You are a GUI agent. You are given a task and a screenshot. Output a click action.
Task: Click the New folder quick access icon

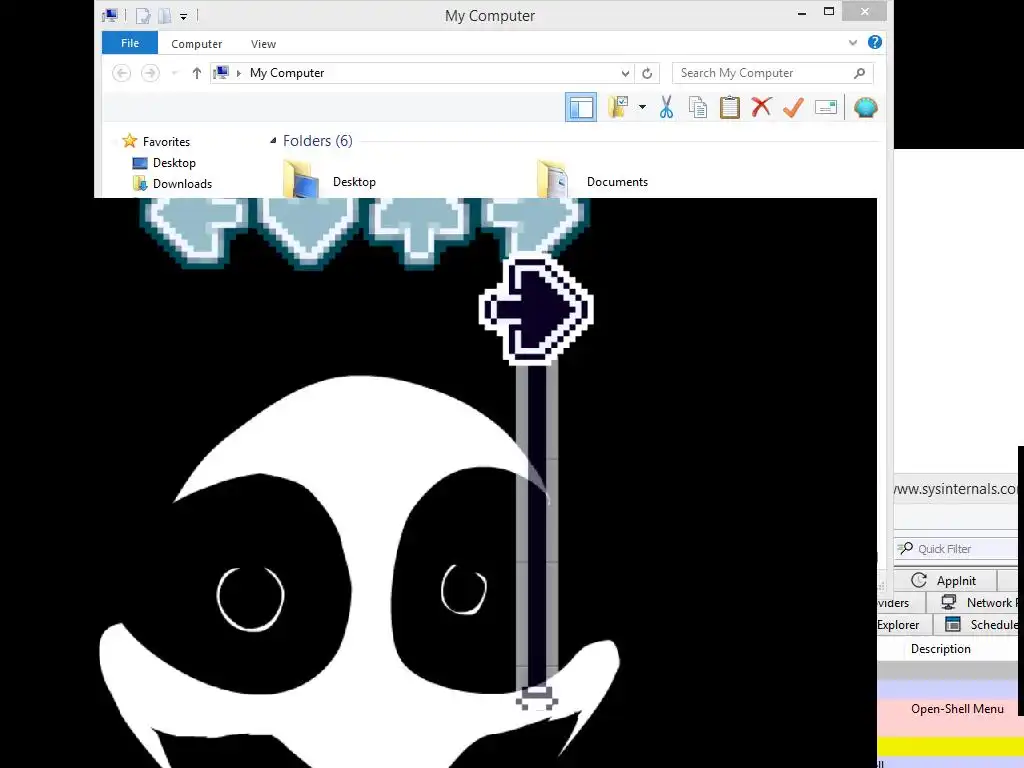click(x=165, y=16)
